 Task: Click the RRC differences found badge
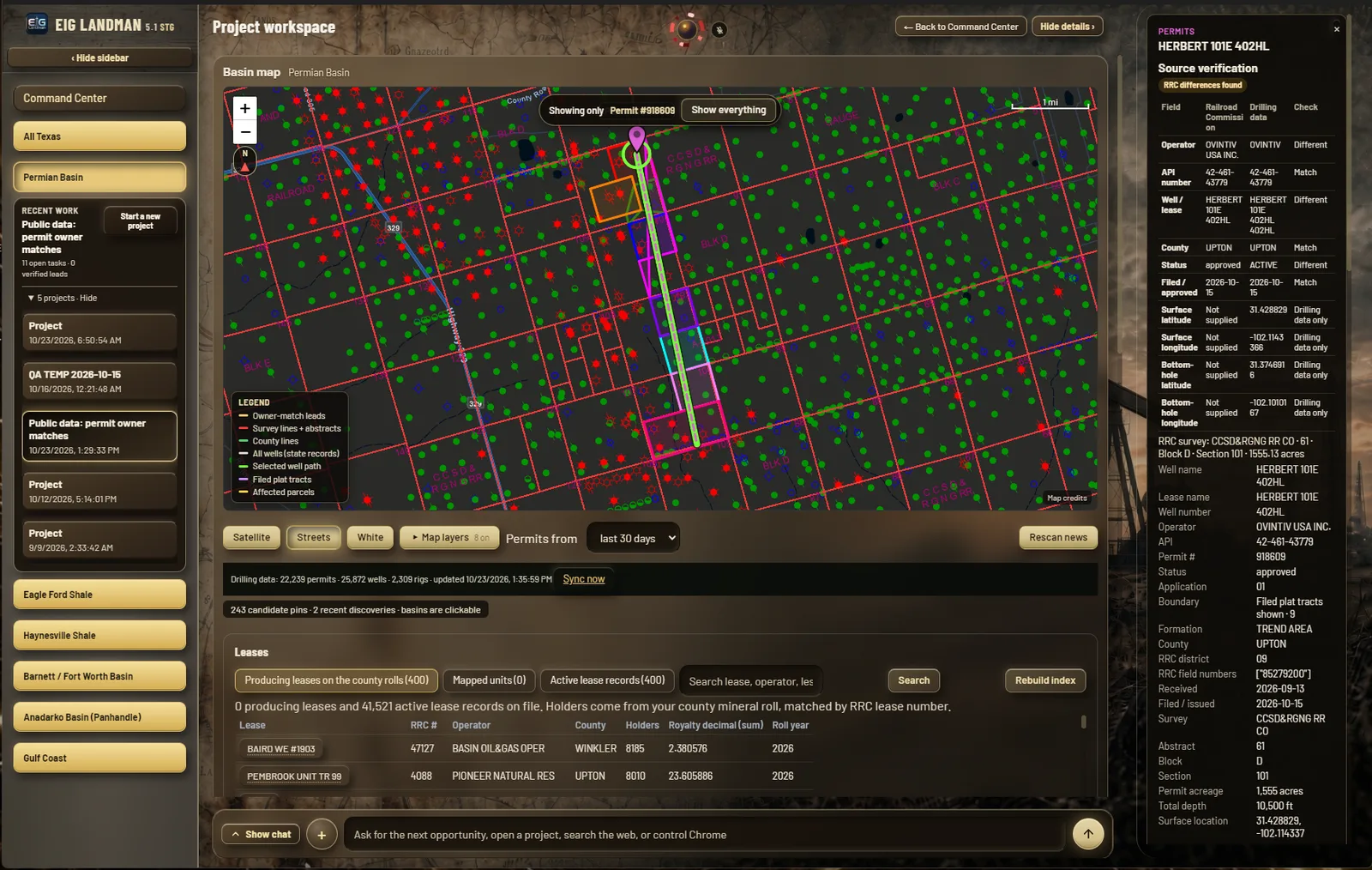click(1202, 85)
